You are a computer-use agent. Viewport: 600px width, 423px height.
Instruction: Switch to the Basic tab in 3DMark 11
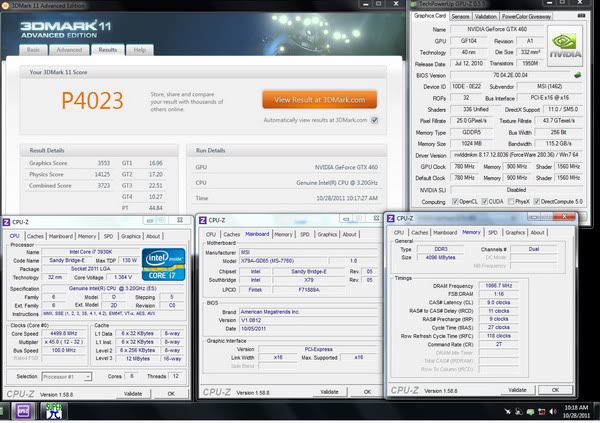(x=33, y=50)
